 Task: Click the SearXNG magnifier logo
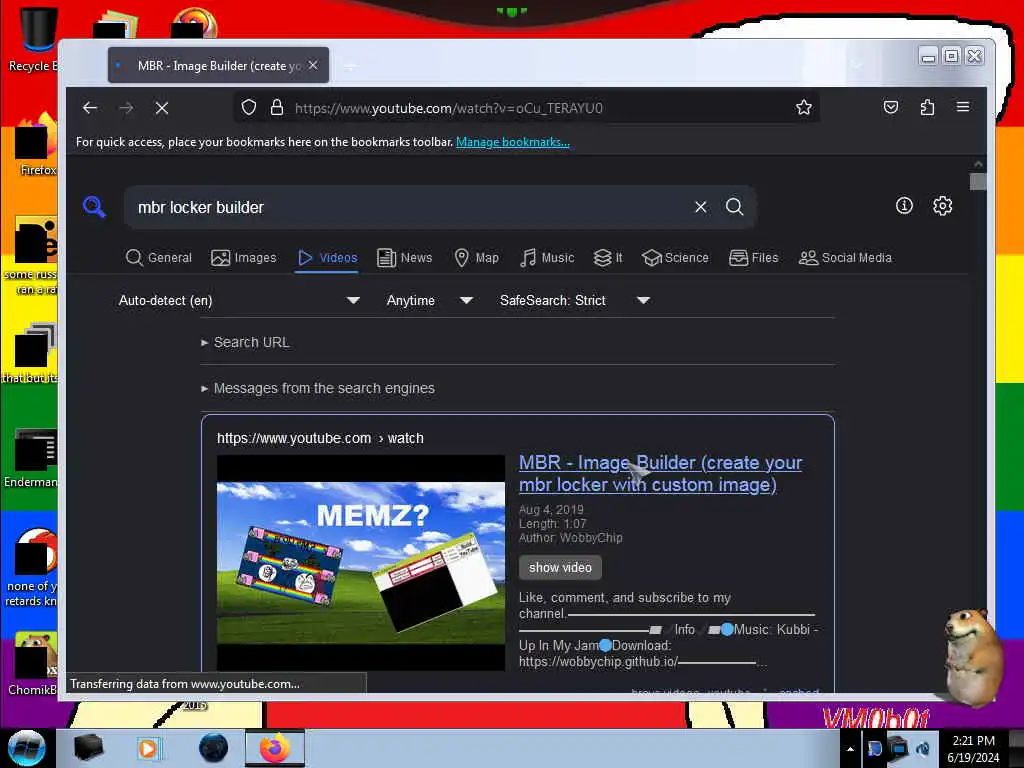[x=94, y=207]
